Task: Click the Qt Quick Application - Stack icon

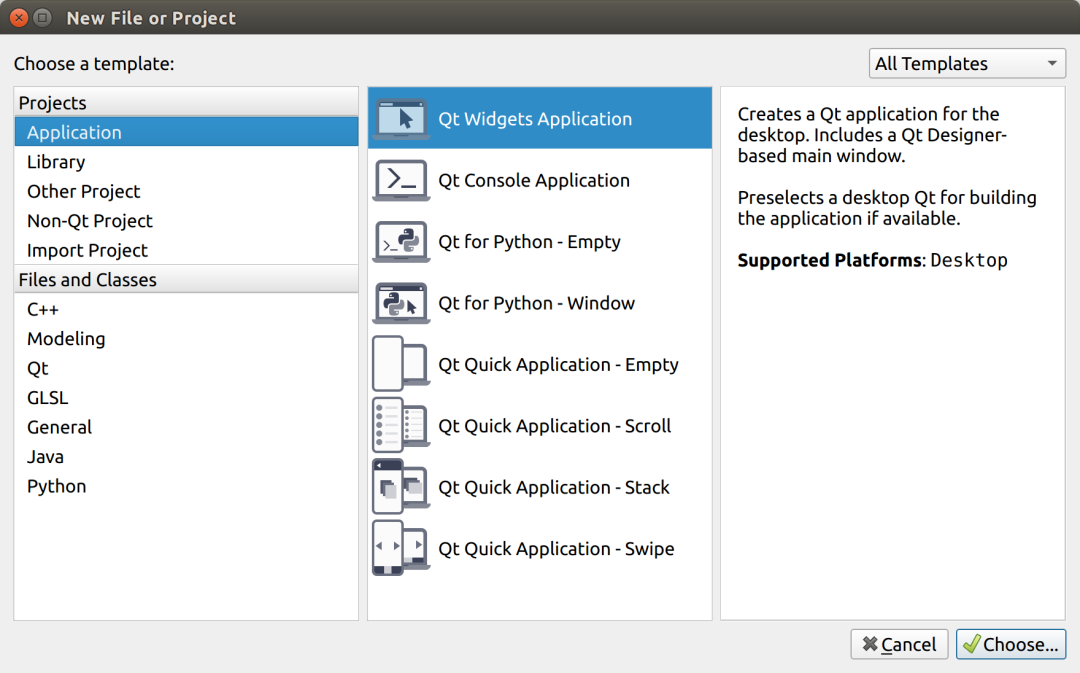Action: point(401,488)
